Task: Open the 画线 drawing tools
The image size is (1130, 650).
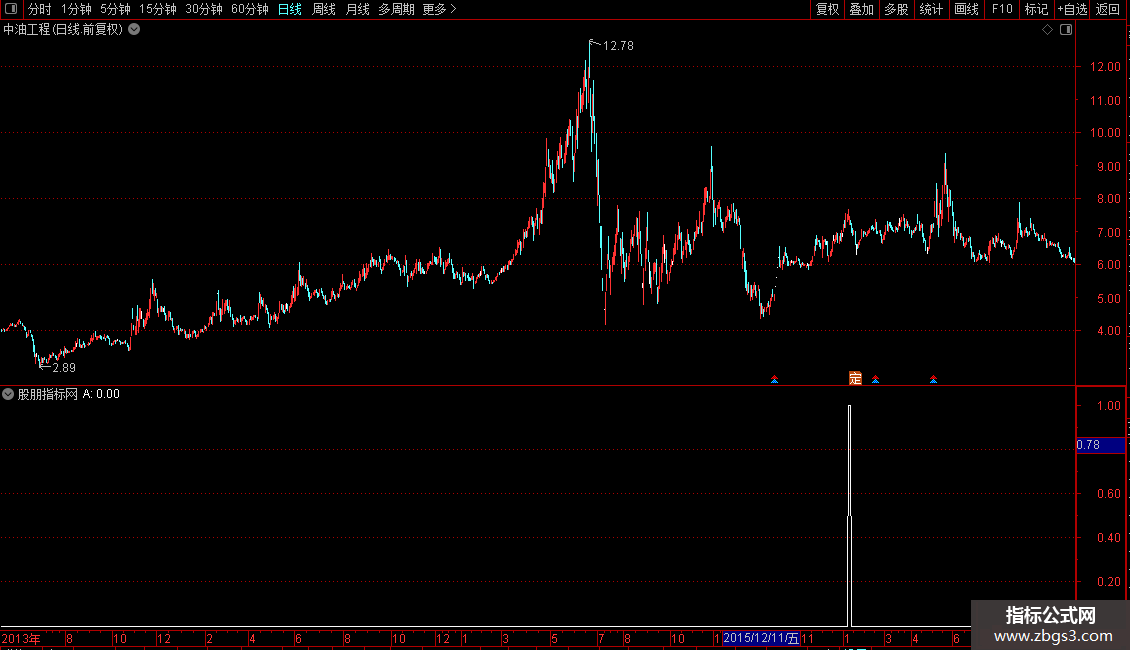Action: (x=966, y=9)
